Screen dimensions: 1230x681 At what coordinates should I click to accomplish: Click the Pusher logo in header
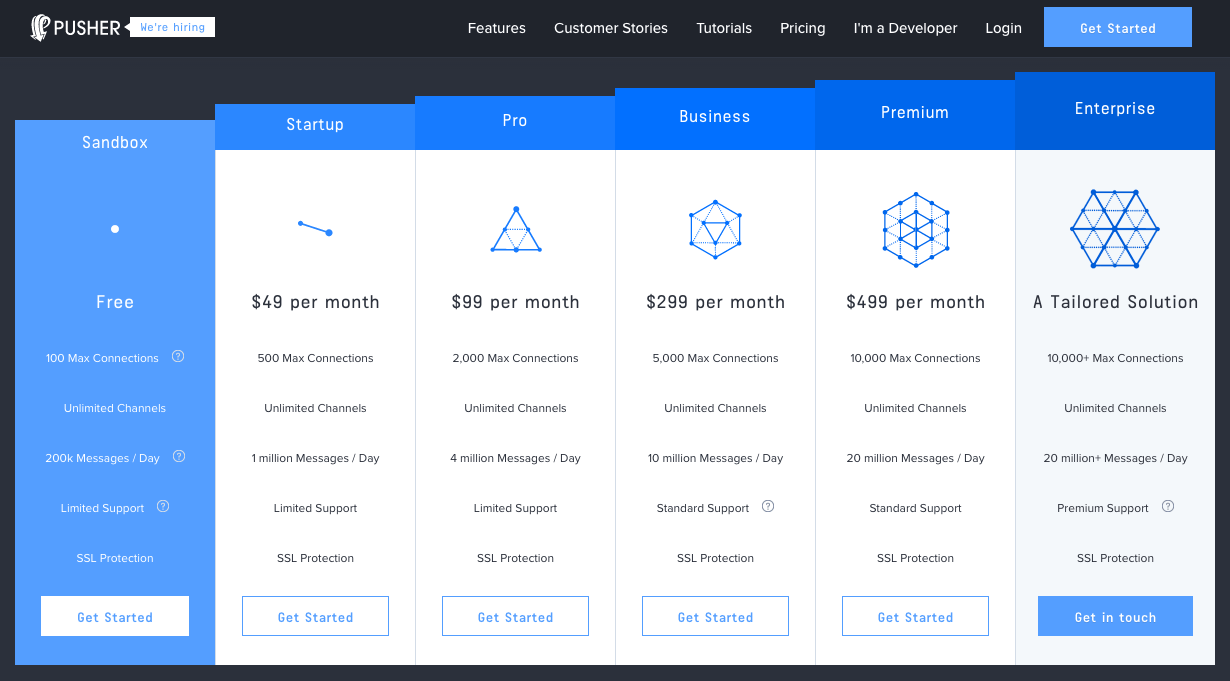point(77,28)
